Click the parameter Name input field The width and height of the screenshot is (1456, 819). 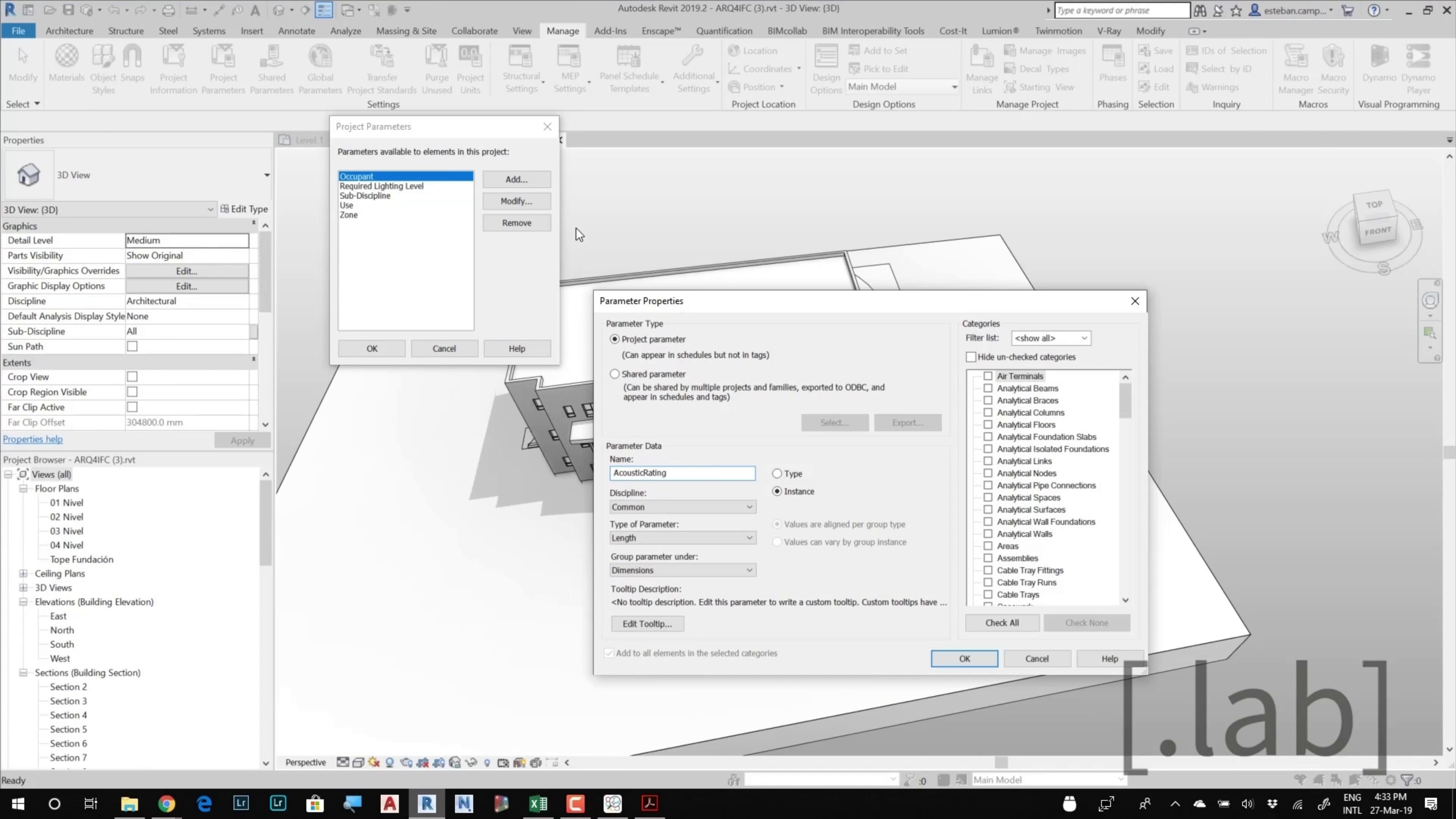682,473
